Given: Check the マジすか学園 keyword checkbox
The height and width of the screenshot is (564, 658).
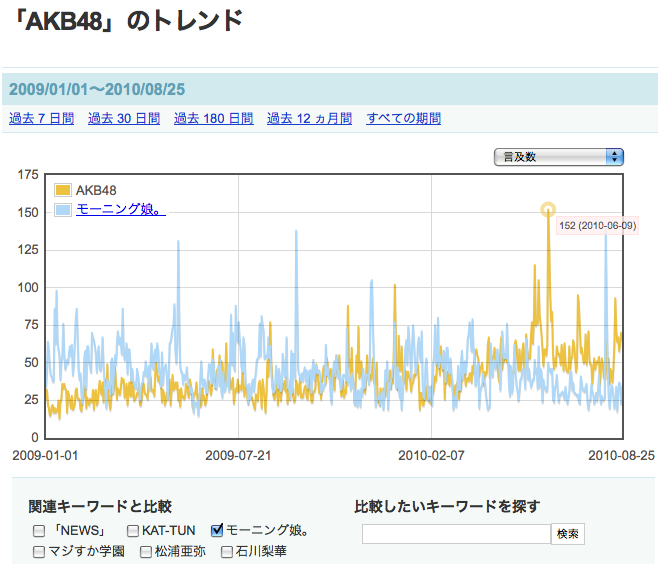Looking at the screenshot, I should pyautogui.click(x=39, y=551).
